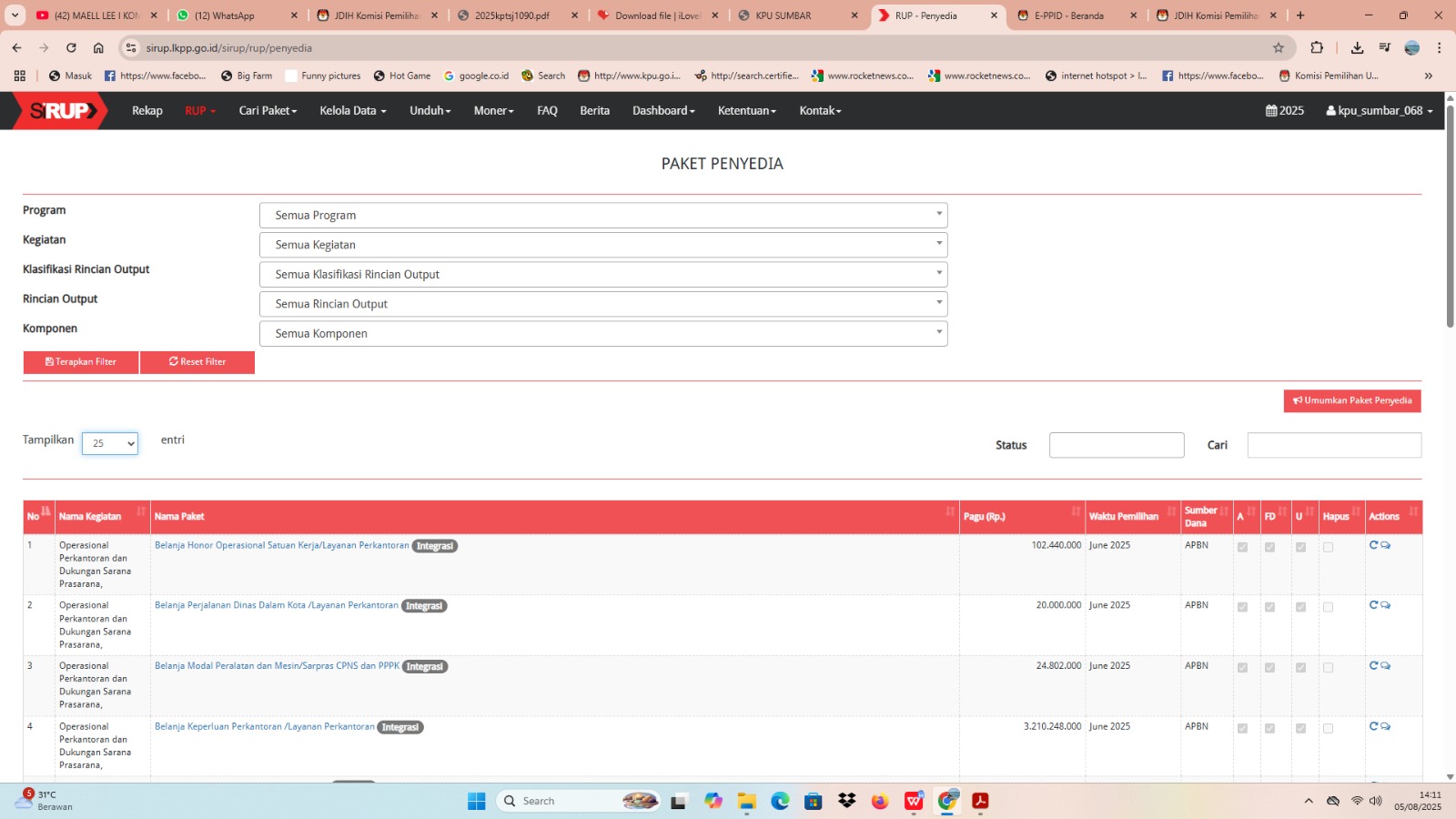Toggle the Hapus checkbox in row 4

1328,729
